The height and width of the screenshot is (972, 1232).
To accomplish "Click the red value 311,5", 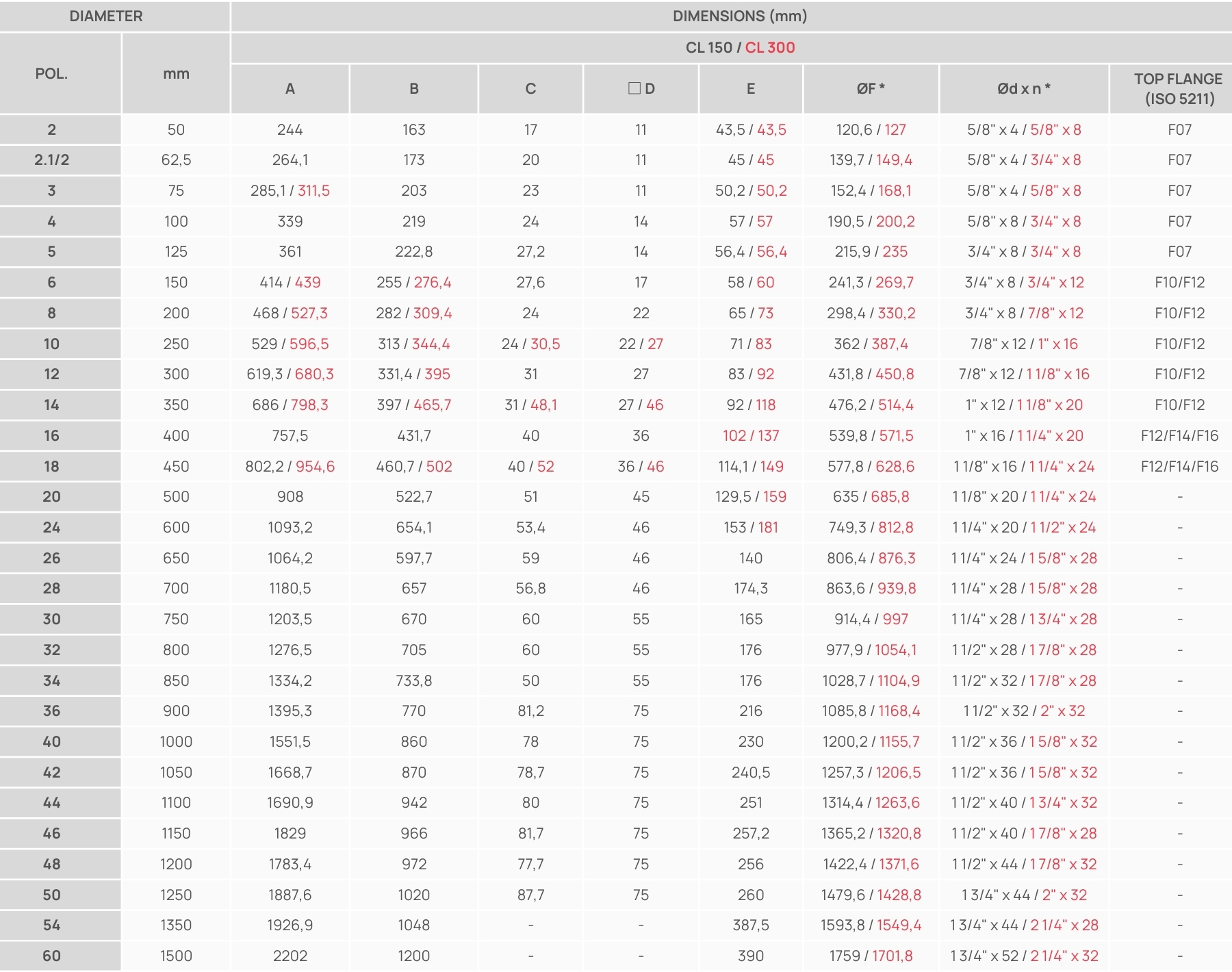I will click(x=313, y=191).
